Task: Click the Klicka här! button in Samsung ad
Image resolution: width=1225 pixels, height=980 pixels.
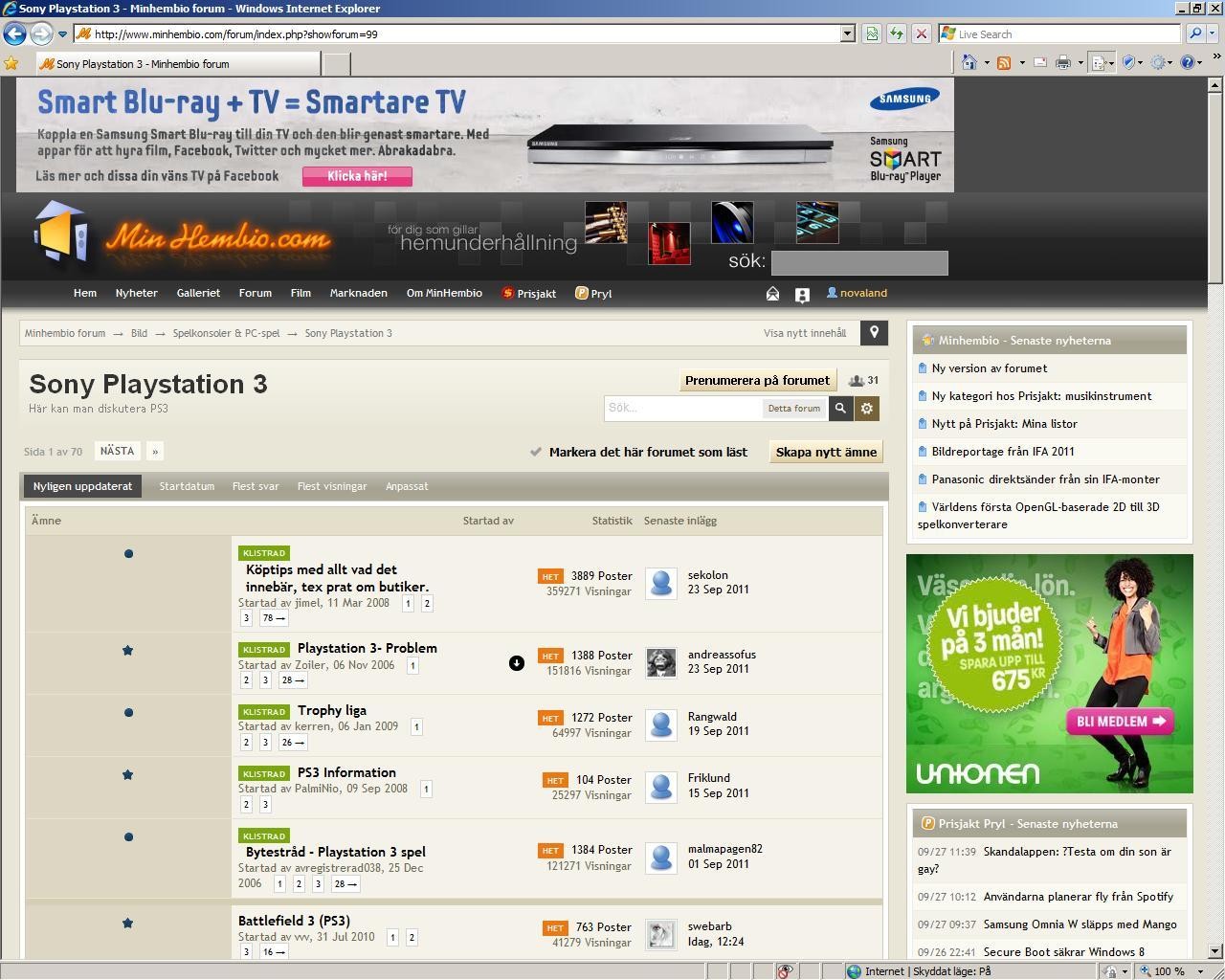Action: [357, 176]
